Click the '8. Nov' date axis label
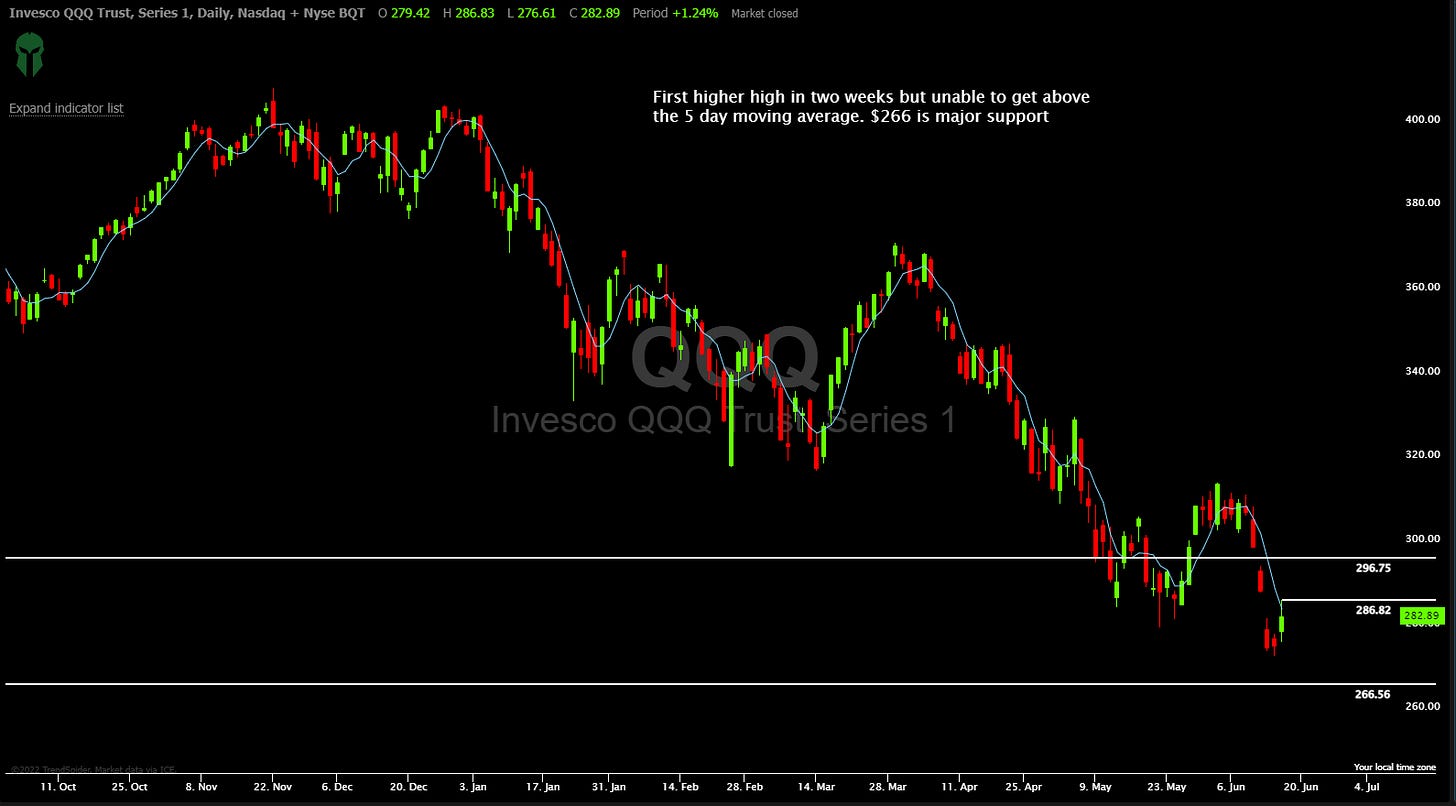This screenshot has height=806, width=1456. click(x=201, y=787)
